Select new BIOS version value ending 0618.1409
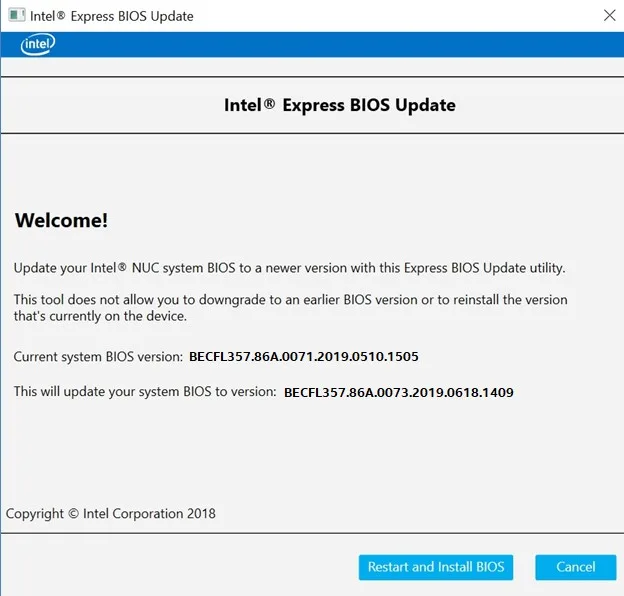The width and height of the screenshot is (624, 596). (398, 393)
